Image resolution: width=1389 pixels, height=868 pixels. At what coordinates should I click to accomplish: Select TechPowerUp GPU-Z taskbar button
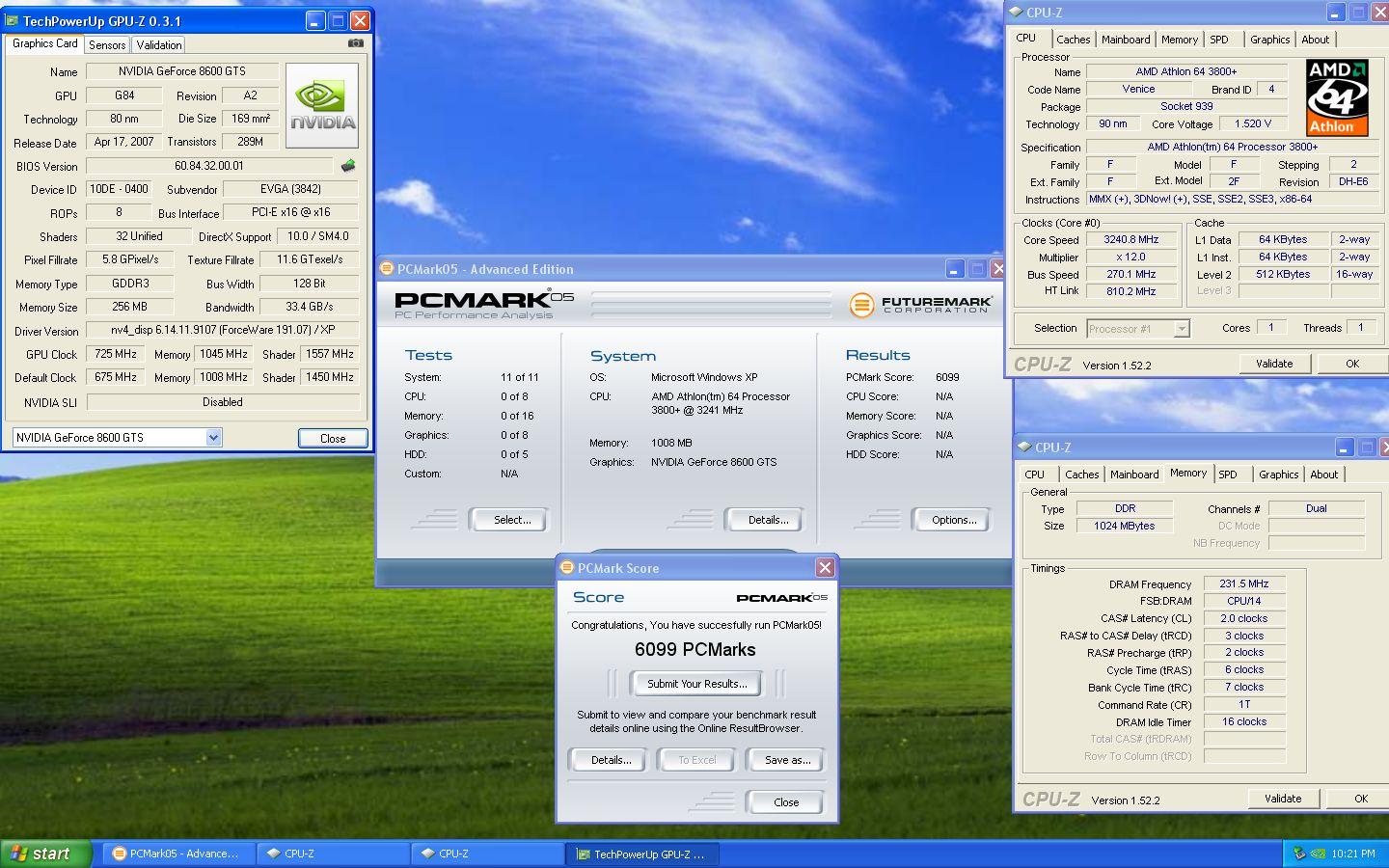click(641, 854)
